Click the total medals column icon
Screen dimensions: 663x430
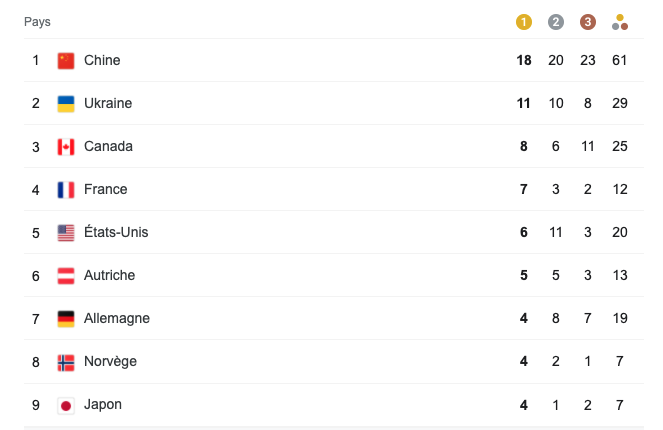tap(620, 22)
